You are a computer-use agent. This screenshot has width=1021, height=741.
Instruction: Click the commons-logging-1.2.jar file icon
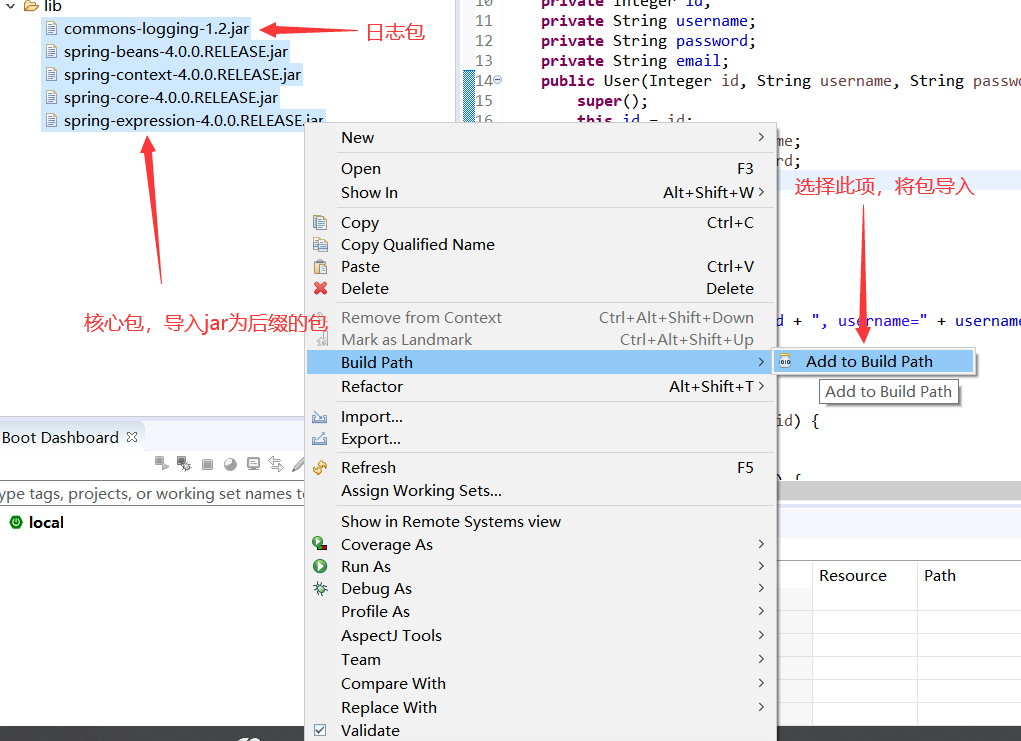pos(51,29)
